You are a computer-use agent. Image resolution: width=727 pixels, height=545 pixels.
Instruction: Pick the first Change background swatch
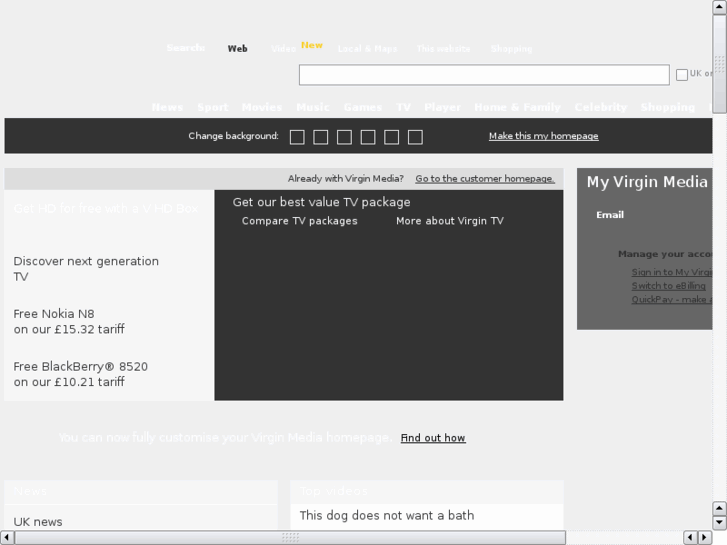297,137
